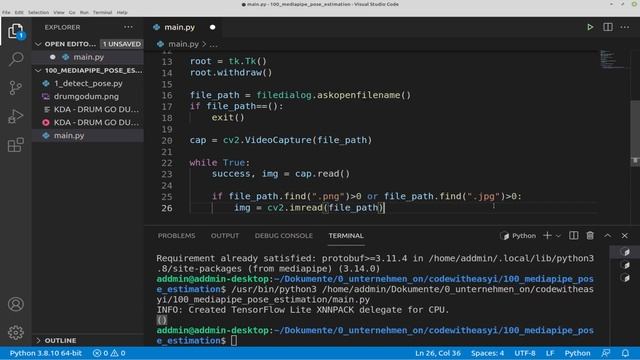
Task: Change the UTF-8 encoding setting
Action: point(525,353)
